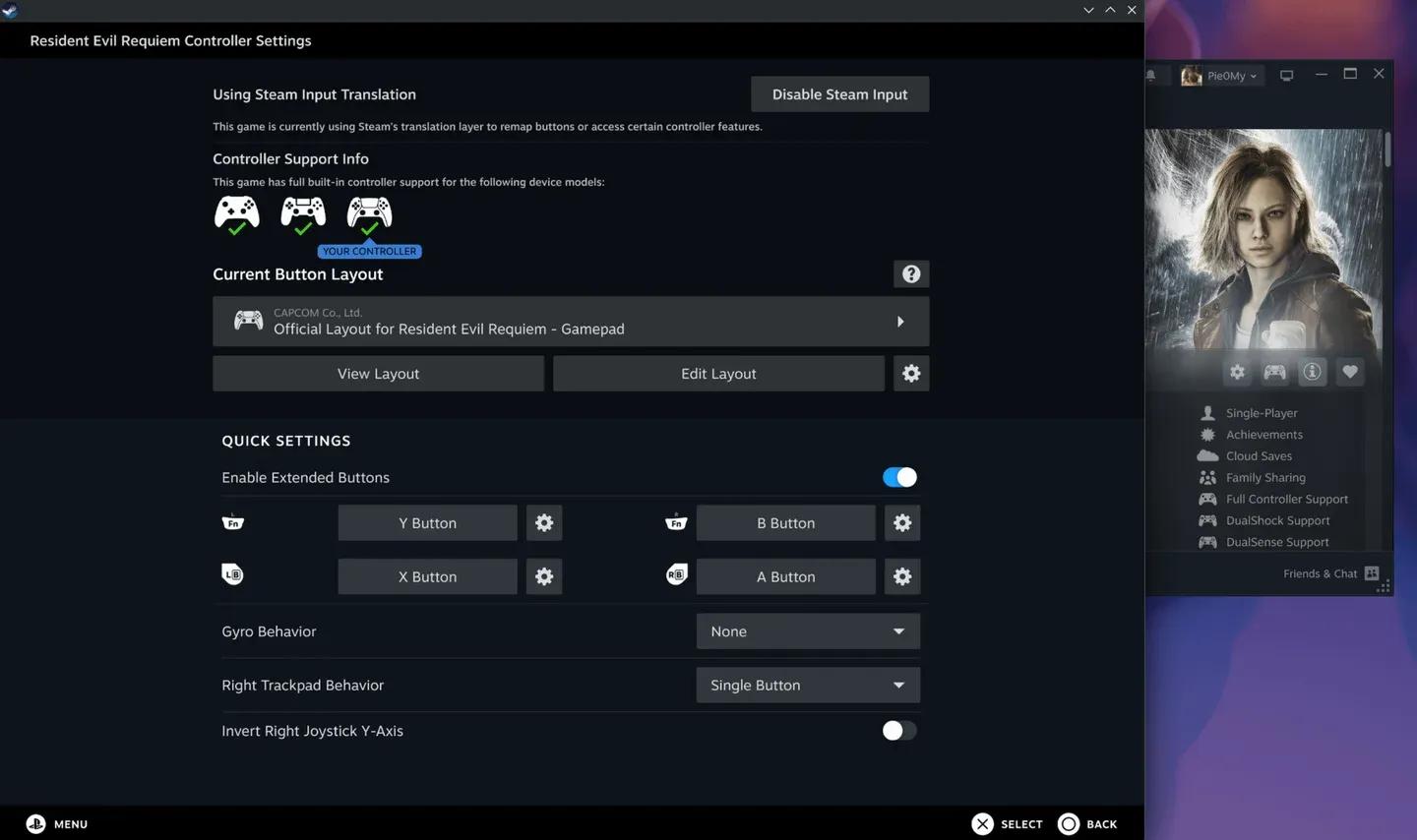The image size is (1417, 840).
Task: Click the right Fn paddle icon
Action: (x=676, y=522)
